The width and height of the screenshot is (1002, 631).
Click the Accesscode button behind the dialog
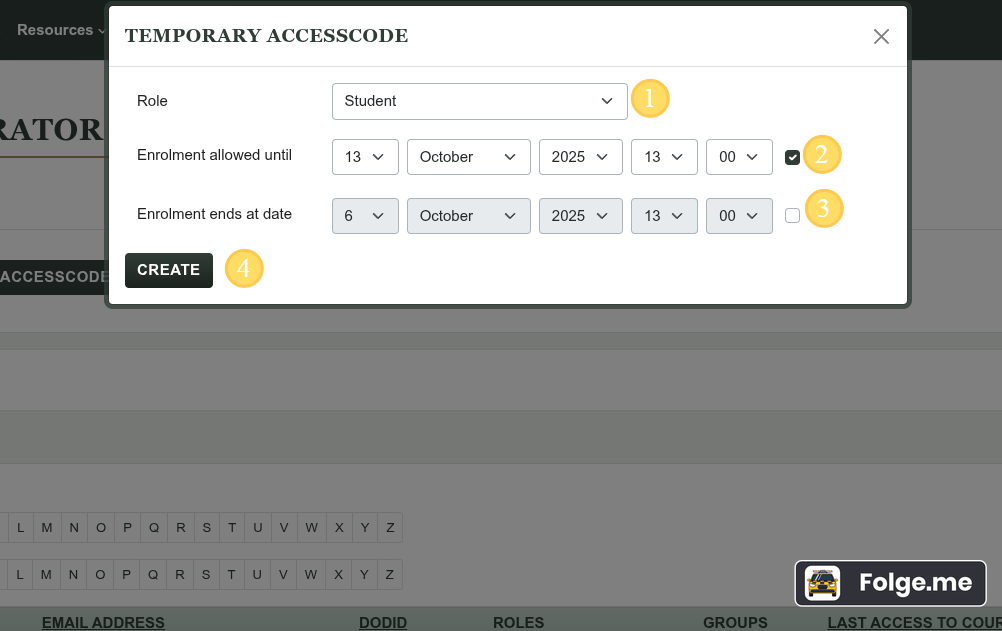pos(52,277)
